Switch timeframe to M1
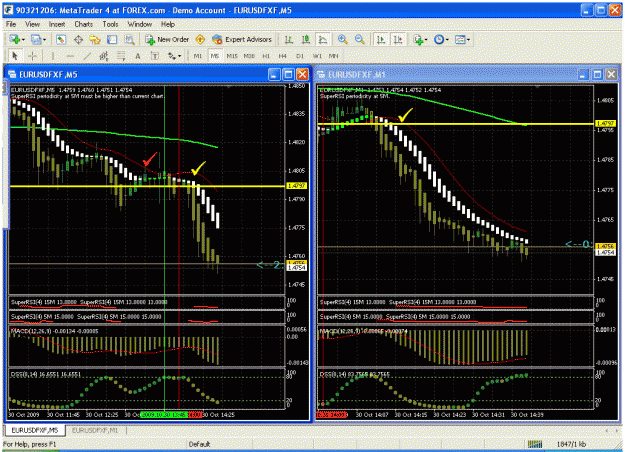 (198, 56)
